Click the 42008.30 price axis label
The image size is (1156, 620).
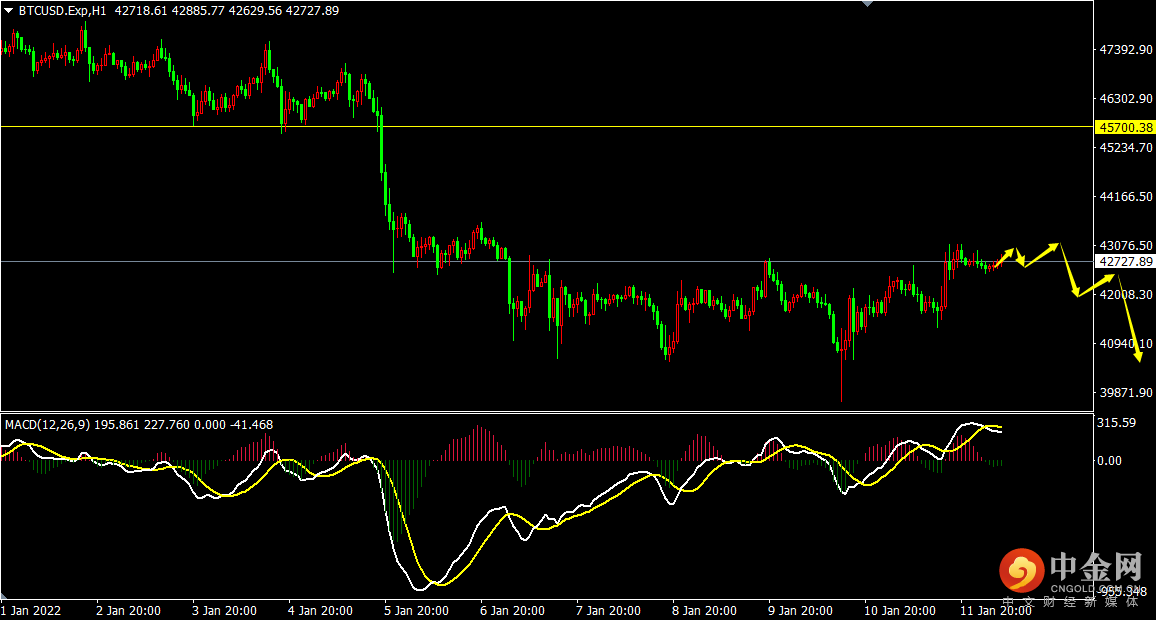click(1126, 295)
